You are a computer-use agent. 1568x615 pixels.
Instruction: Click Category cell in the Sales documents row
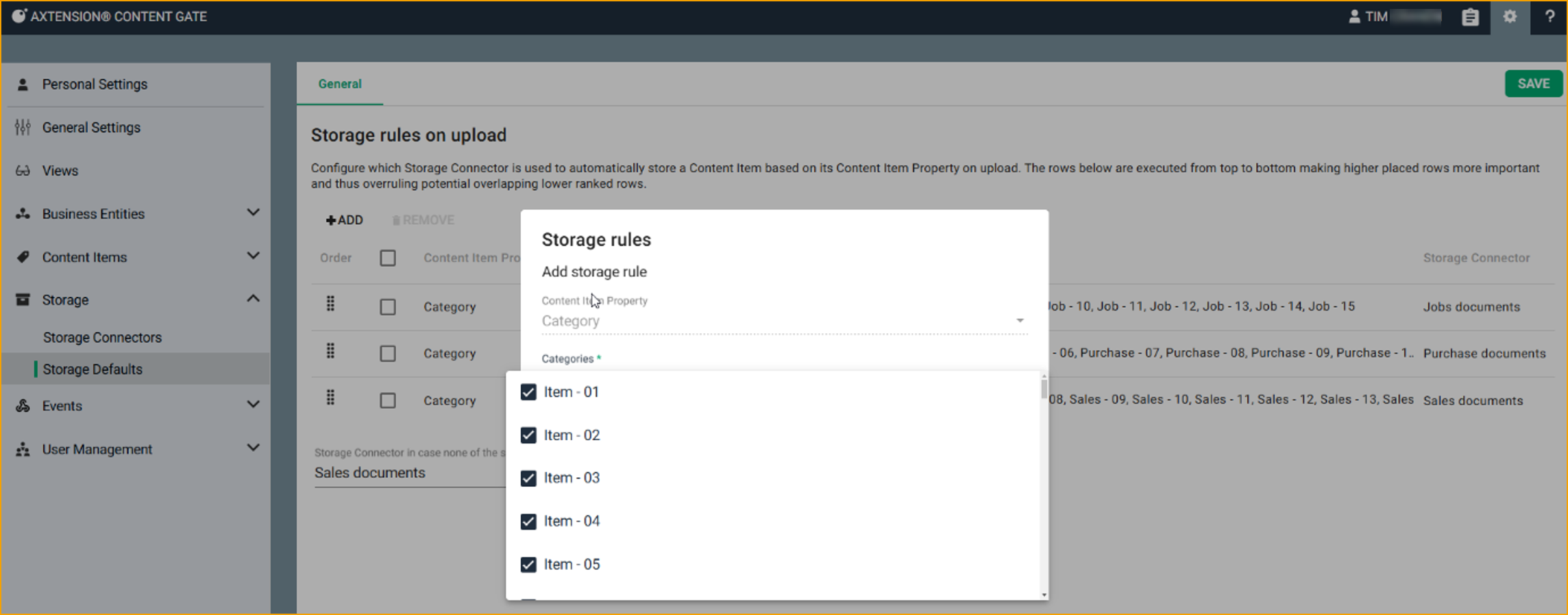click(x=450, y=400)
